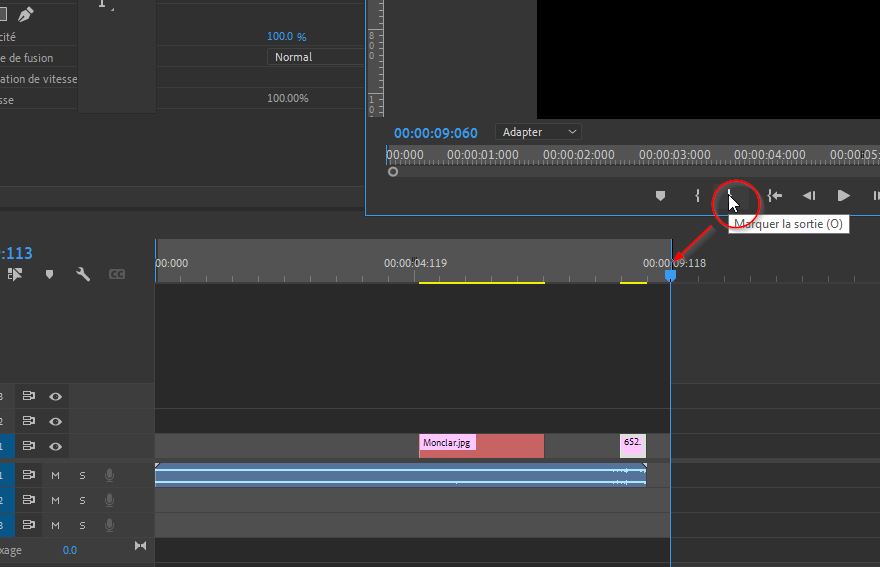
Task: Click the Program timecode 00:00:09:060
Action: (x=436, y=133)
